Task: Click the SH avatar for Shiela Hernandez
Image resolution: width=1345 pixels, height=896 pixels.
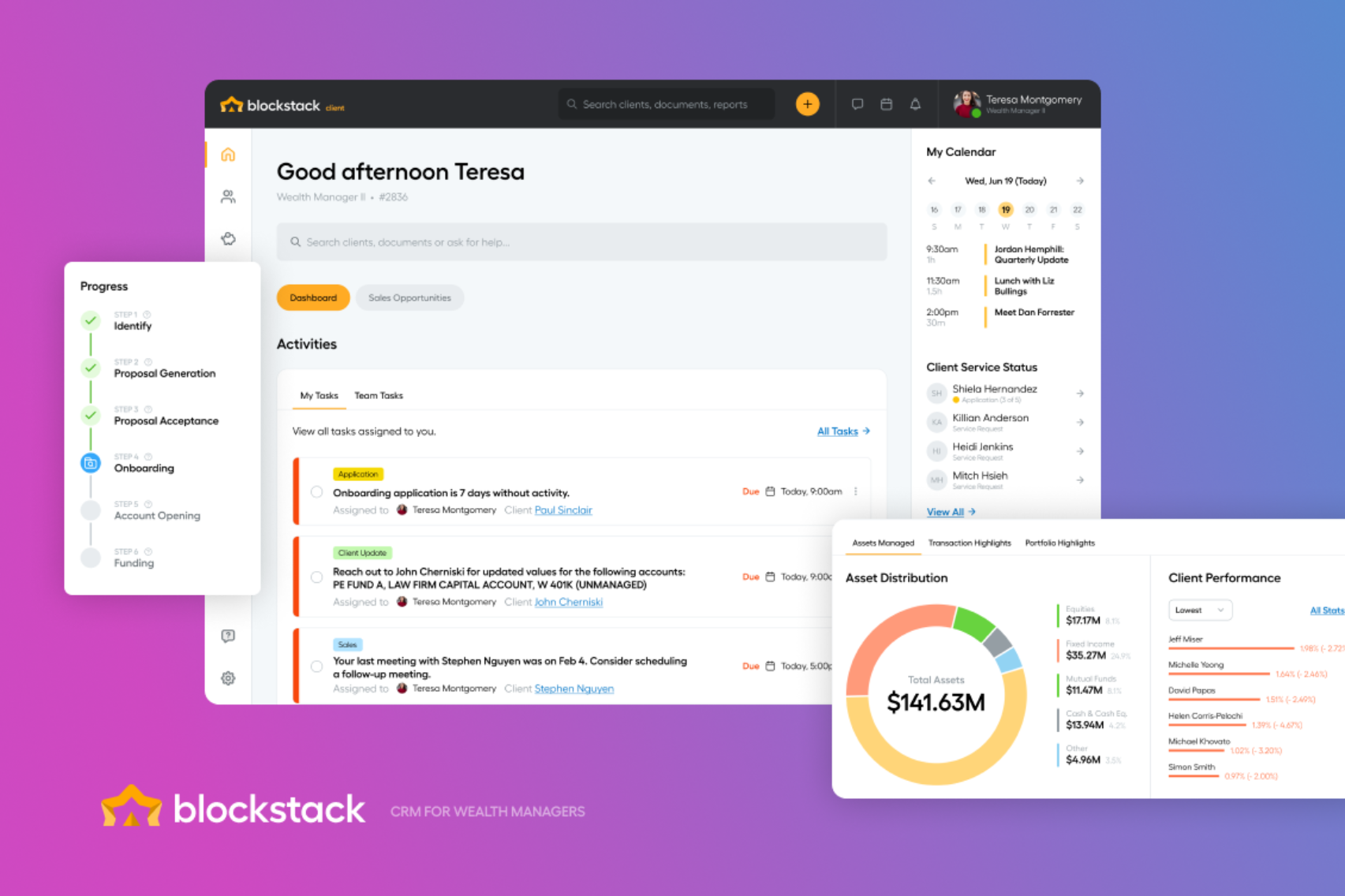Action: tap(936, 393)
